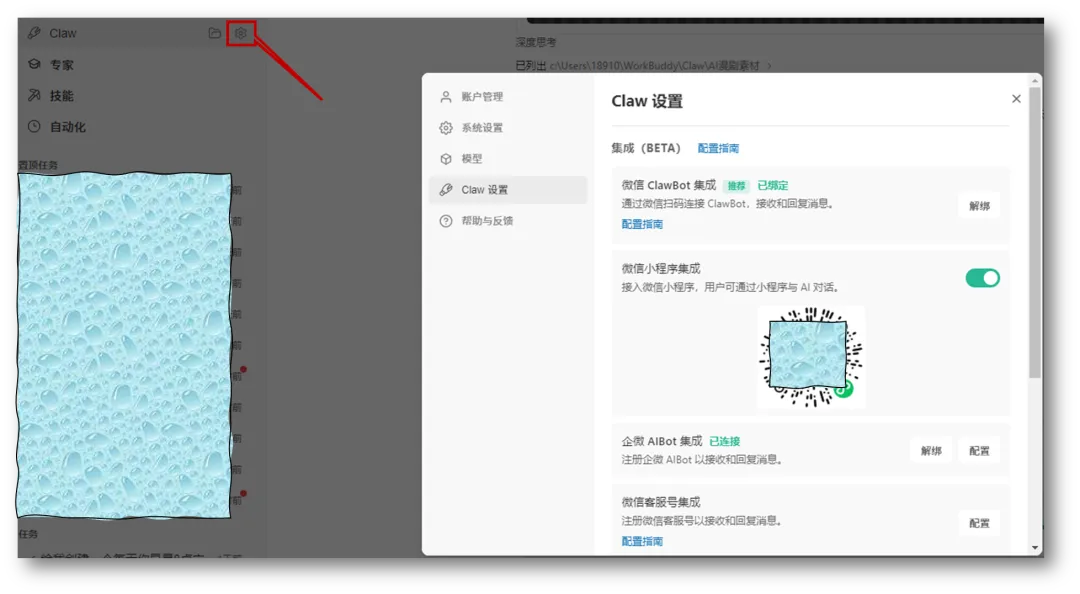Click the 微信小程序集成 title
Viewport: 1080px width, 594px height.
[661, 268]
